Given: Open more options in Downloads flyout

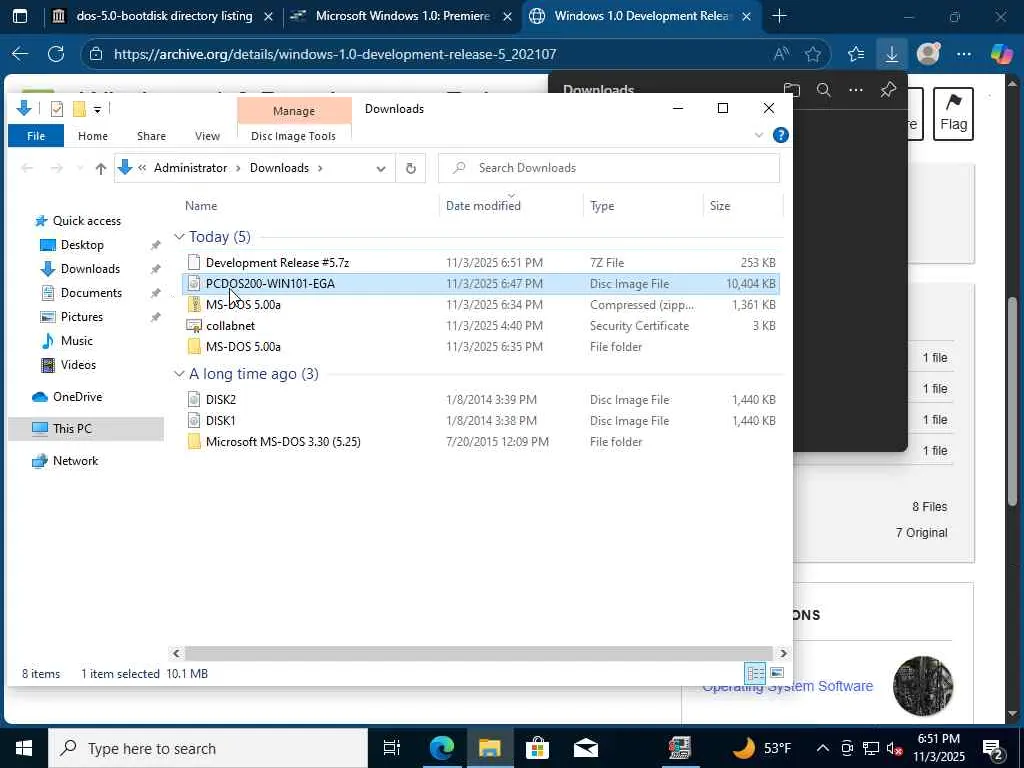Looking at the screenshot, I should pyautogui.click(x=856, y=90).
